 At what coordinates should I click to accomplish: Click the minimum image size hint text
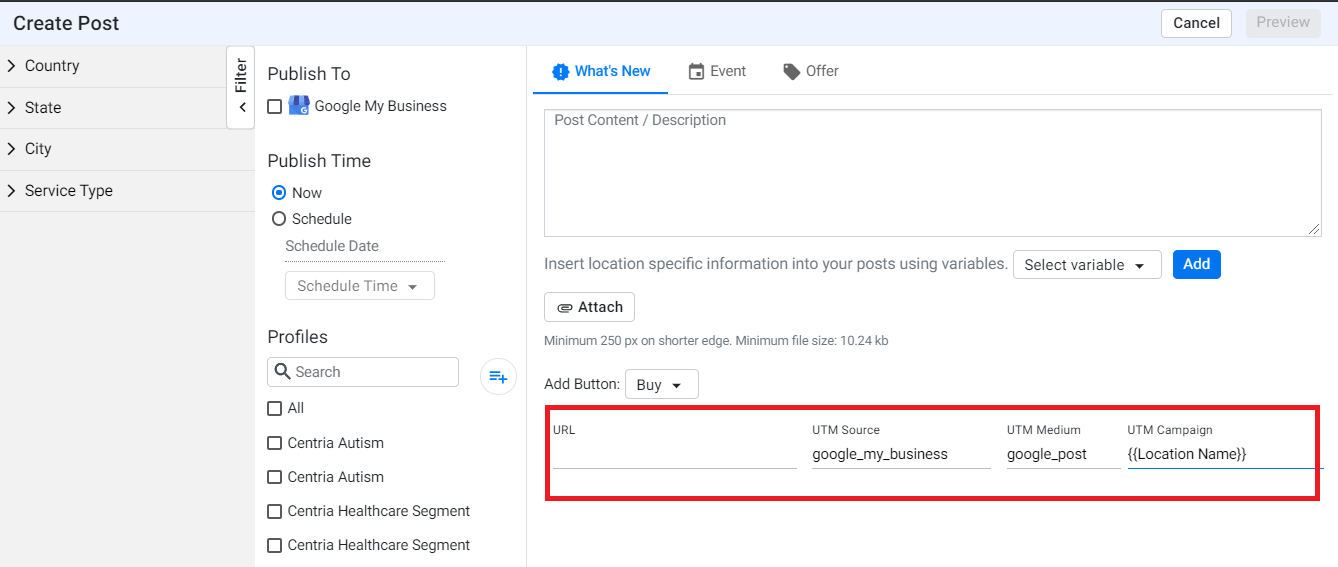point(716,341)
